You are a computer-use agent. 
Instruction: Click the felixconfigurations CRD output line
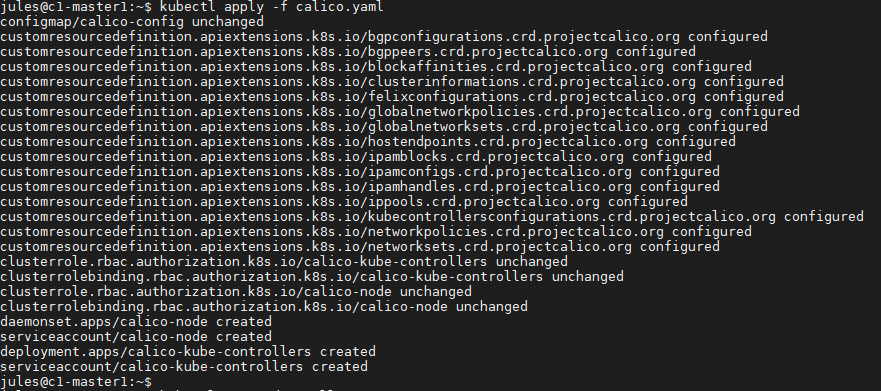tap(392, 97)
